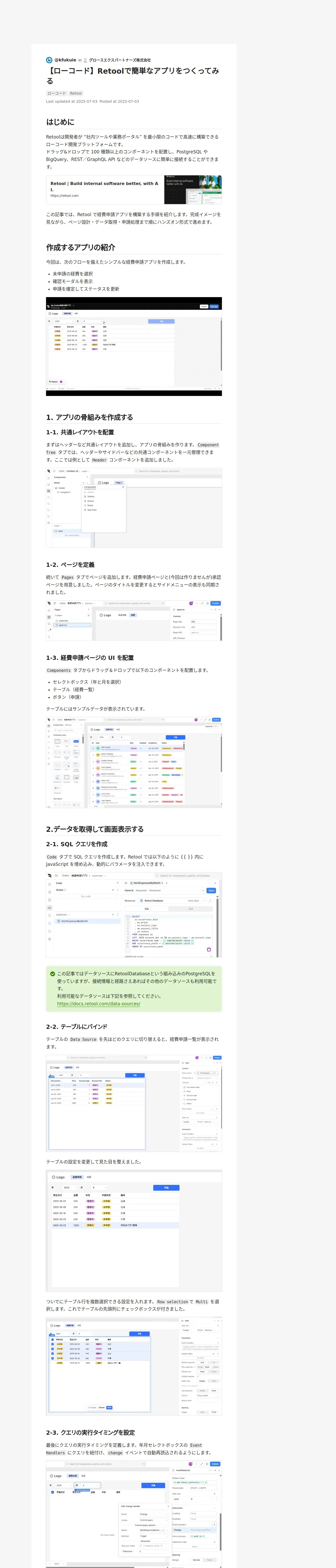Click the article title 【ローコード】Retoolで簡単なアプリをつくってみる
Screen dimensions: 336x1568
132,76
